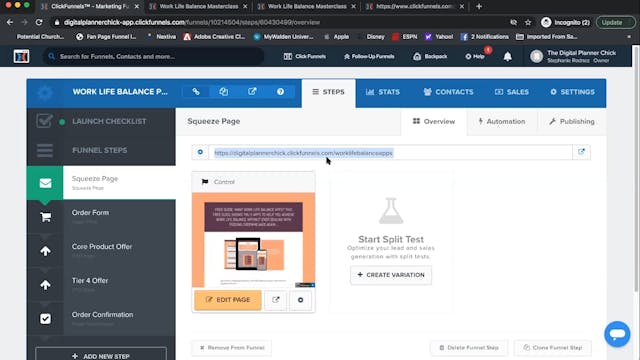Image resolution: width=640 pixels, height=360 pixels.
Task: Open the ClickFunnels home logo
Action: pyautogui.click(x=21, y=56)
